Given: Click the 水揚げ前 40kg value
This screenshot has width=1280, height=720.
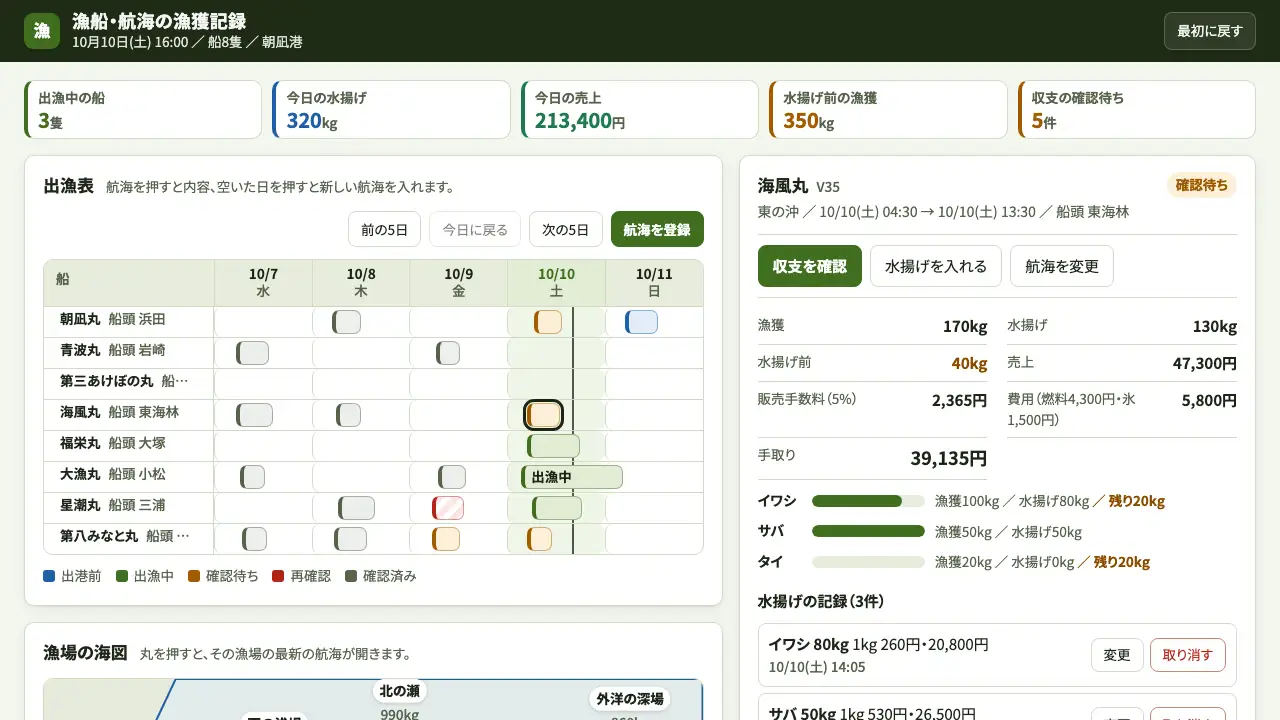Looking at the screenshot, I should click(x=969, y=363).
